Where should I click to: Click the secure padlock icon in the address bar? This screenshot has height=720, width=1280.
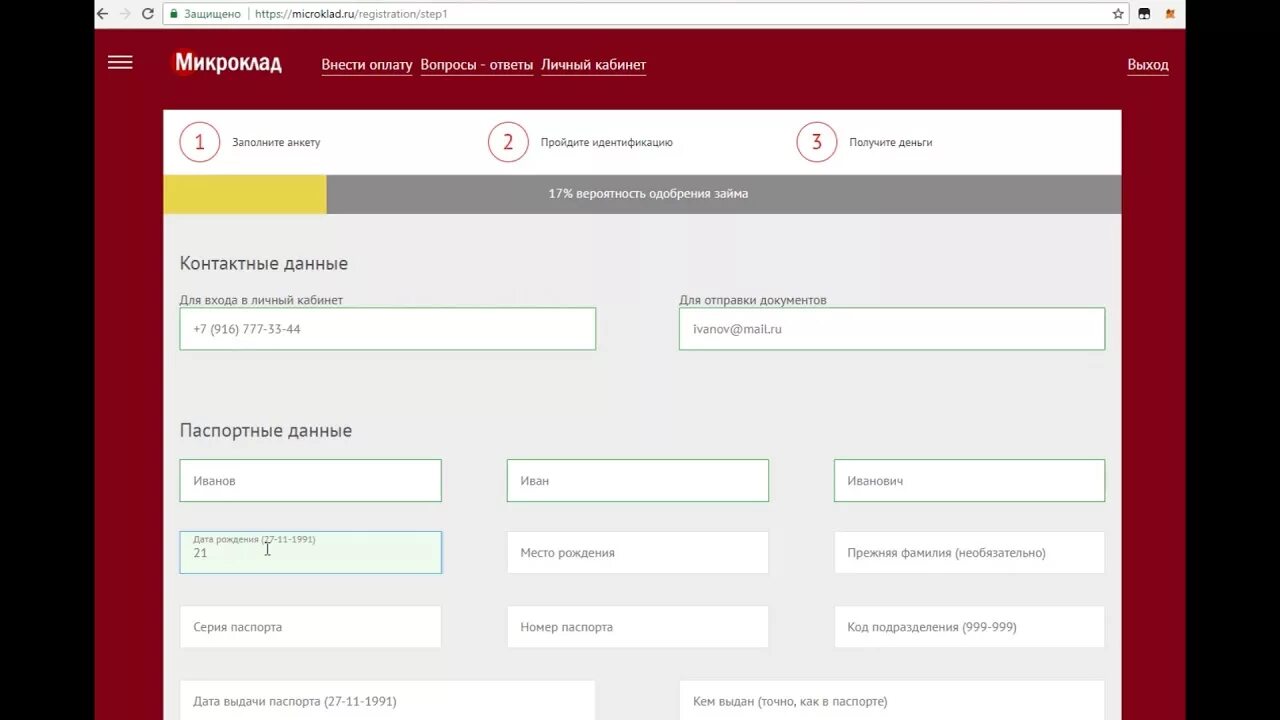[x=174, y=14]
